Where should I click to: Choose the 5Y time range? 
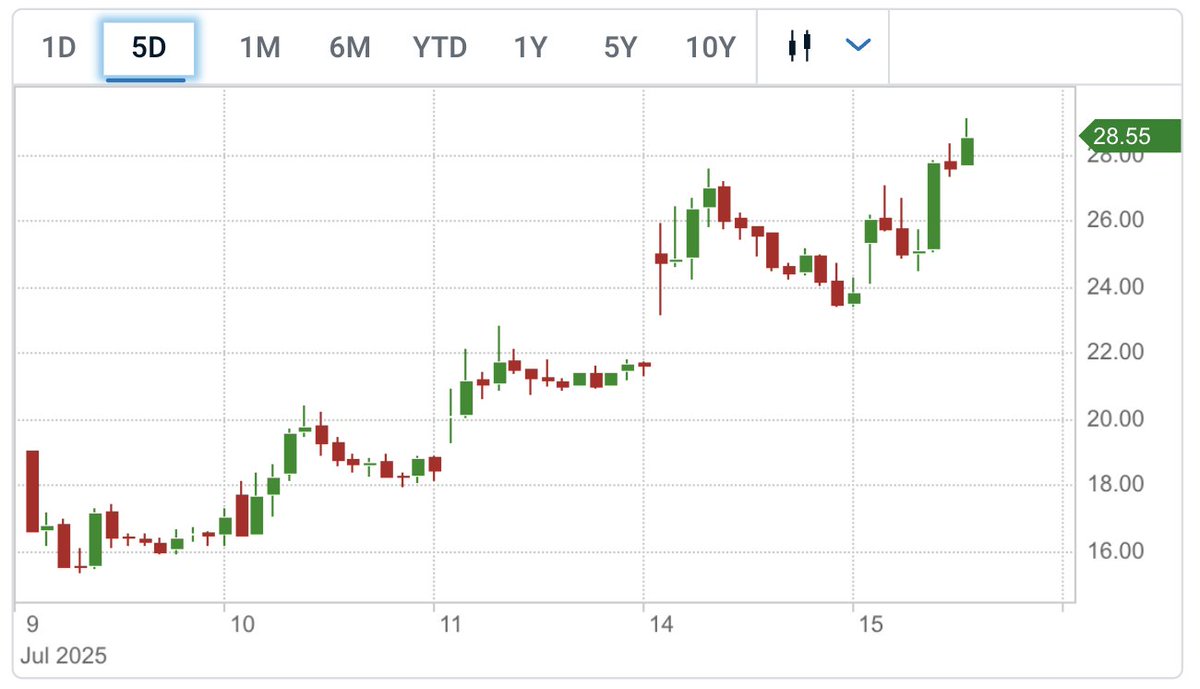coord(621,47)
